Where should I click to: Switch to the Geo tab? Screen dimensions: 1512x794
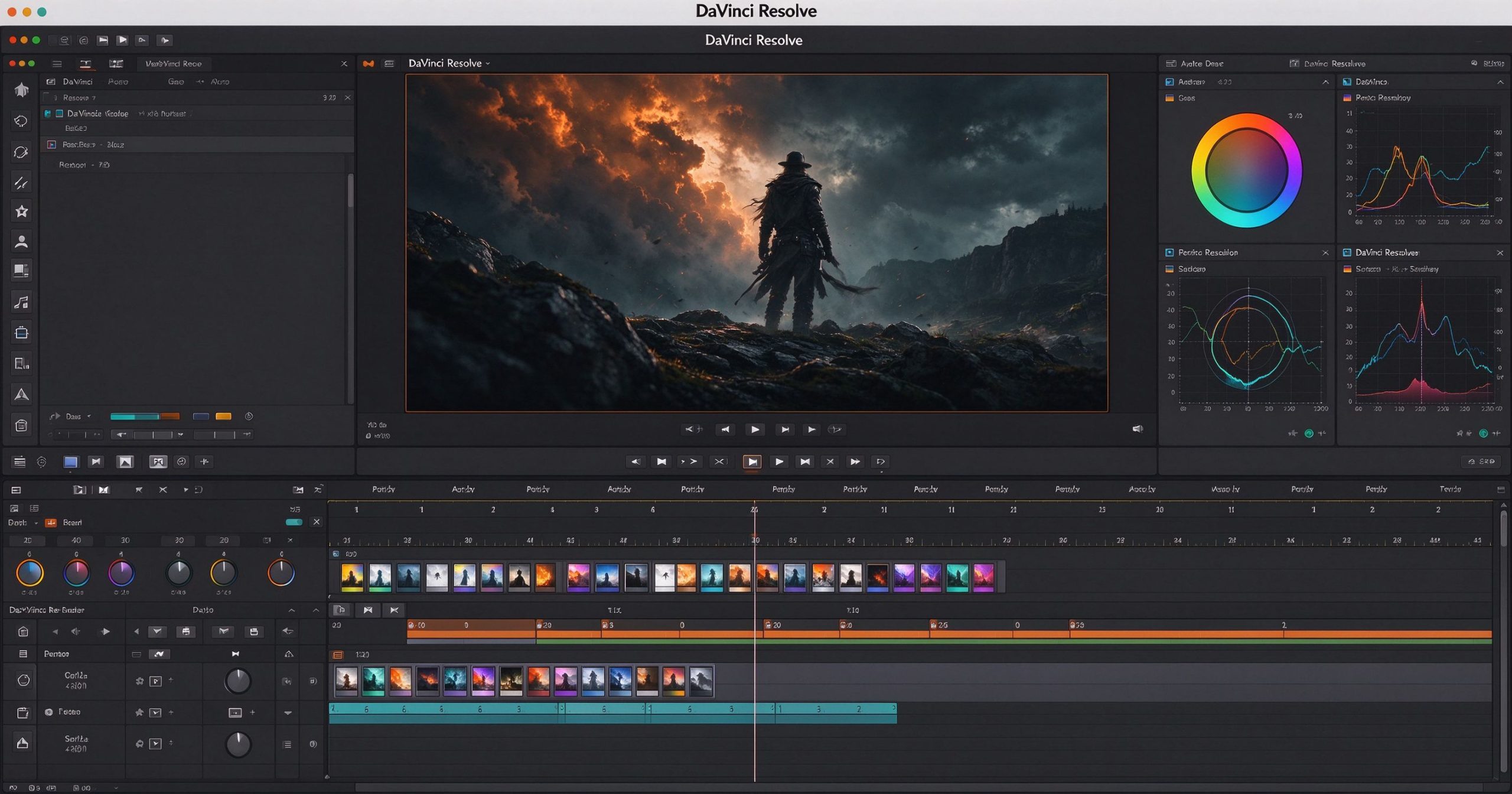[x=176, y=82]
